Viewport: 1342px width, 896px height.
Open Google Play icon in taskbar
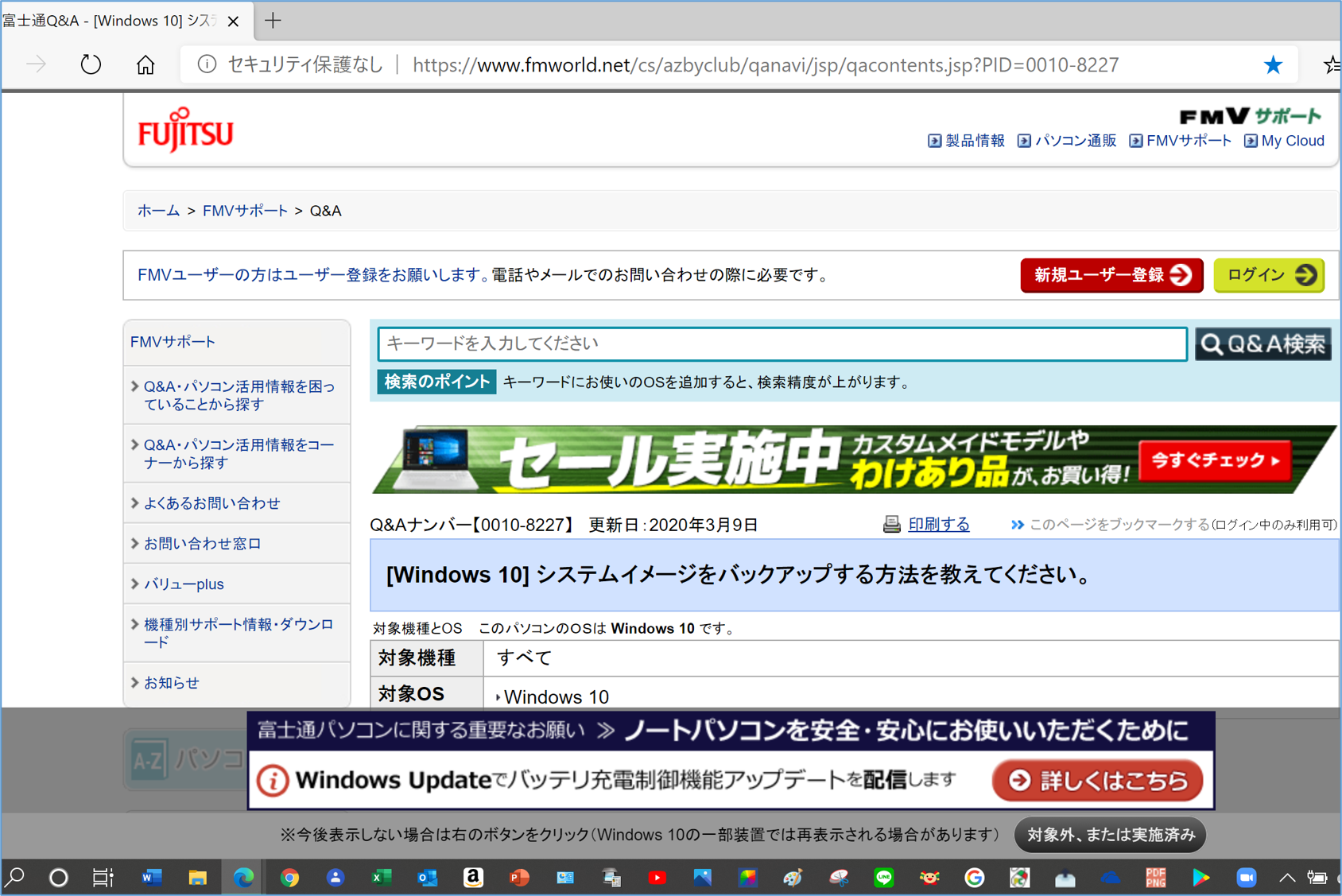(1200, 878)
